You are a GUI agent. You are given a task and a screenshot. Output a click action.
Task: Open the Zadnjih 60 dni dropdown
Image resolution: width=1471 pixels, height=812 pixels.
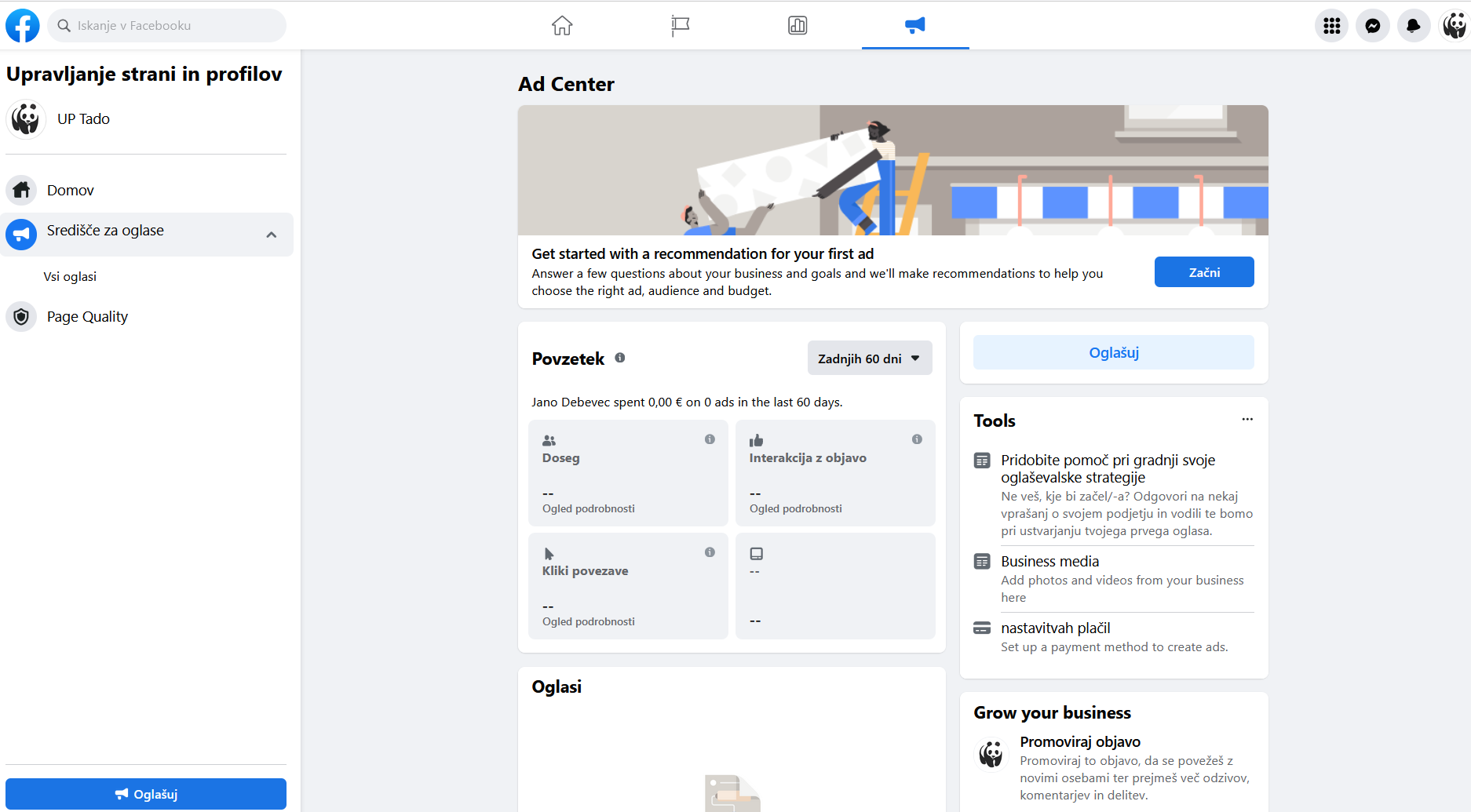[x=870, y=358]
